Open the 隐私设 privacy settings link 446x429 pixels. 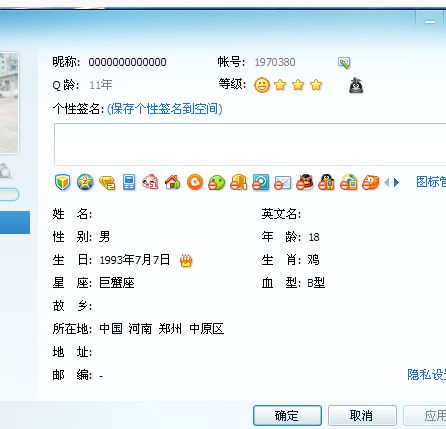427,375
